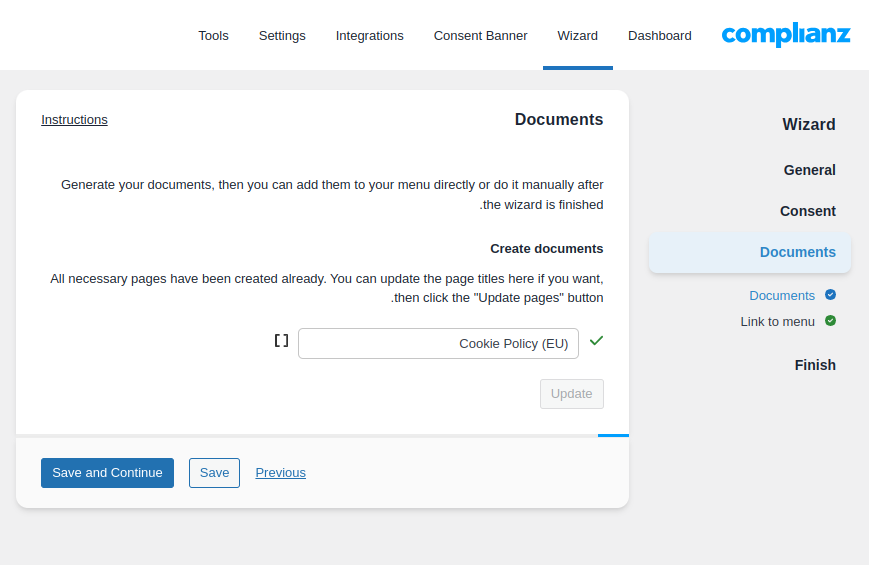Screen dimensions: 869x565
Task: Jump to the Finish wizard step
Action: 814,365
